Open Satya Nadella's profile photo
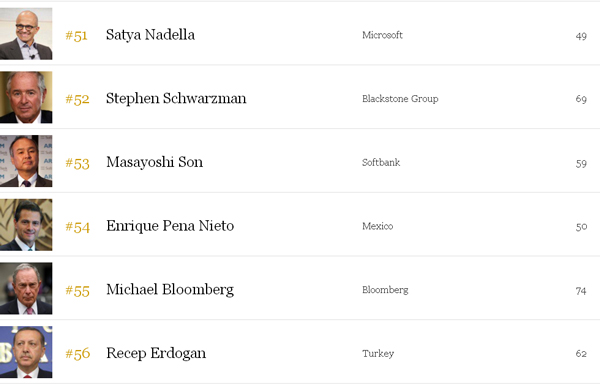Image resolution: width=600 pixels, height=384 pixels. click(x=26, y=34)
